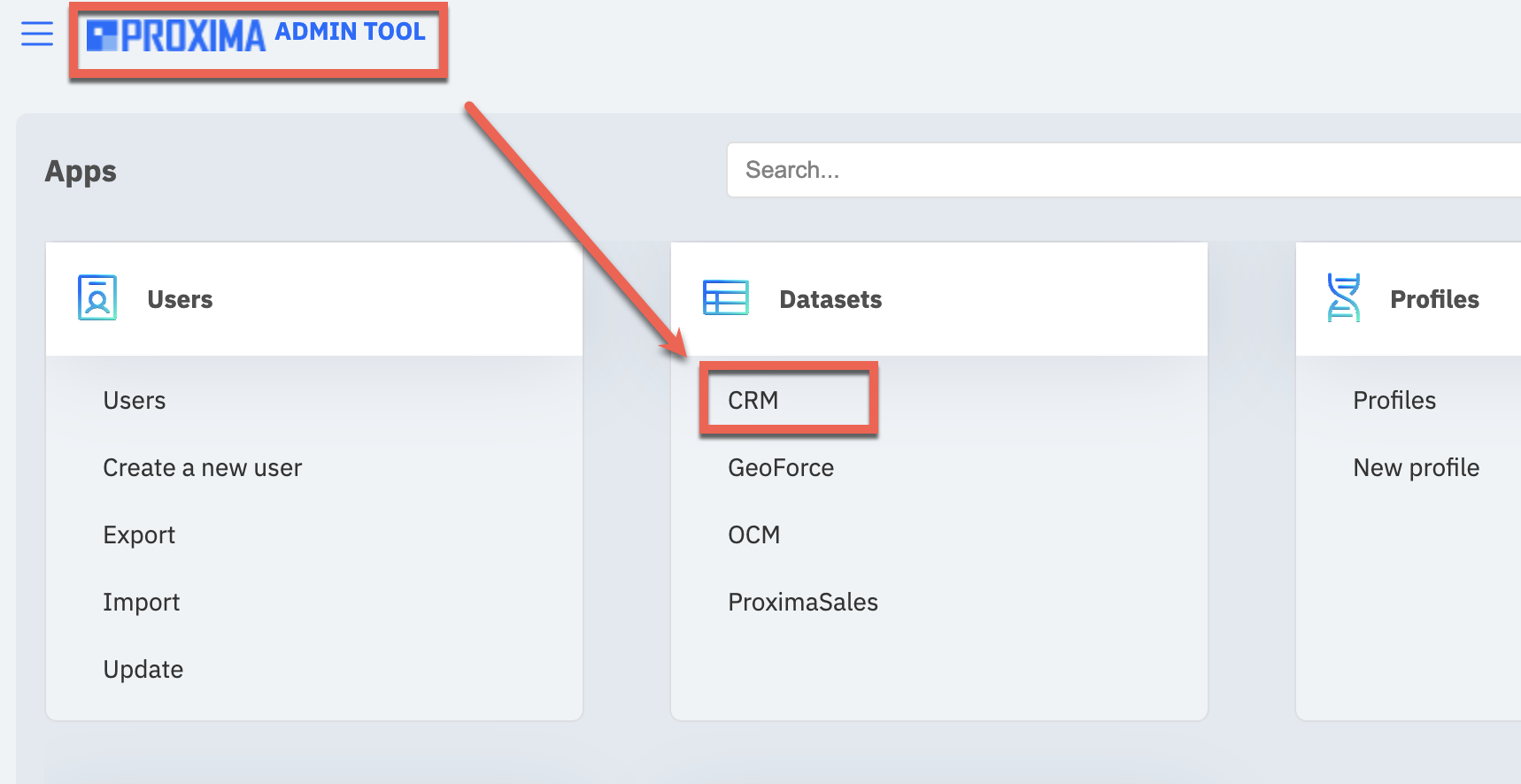Select Create a new user
Image resolution: width=1521 pixels, height=784 pixels.
pyautogui.click(x=203, y=468)
